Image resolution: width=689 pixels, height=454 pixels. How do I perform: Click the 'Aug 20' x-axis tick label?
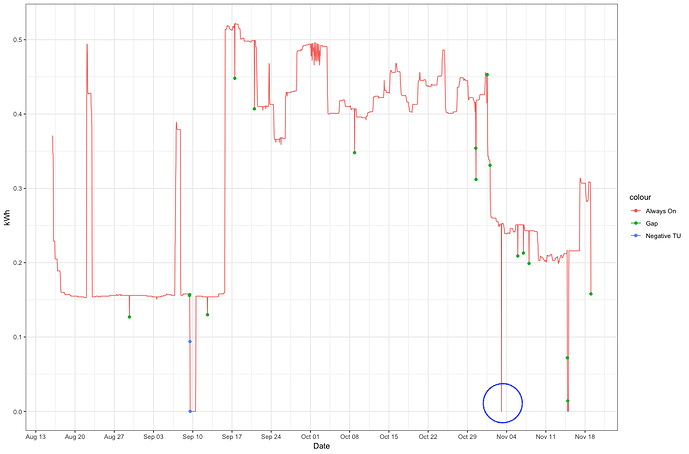pyautogui.click(x=75, y=437)
